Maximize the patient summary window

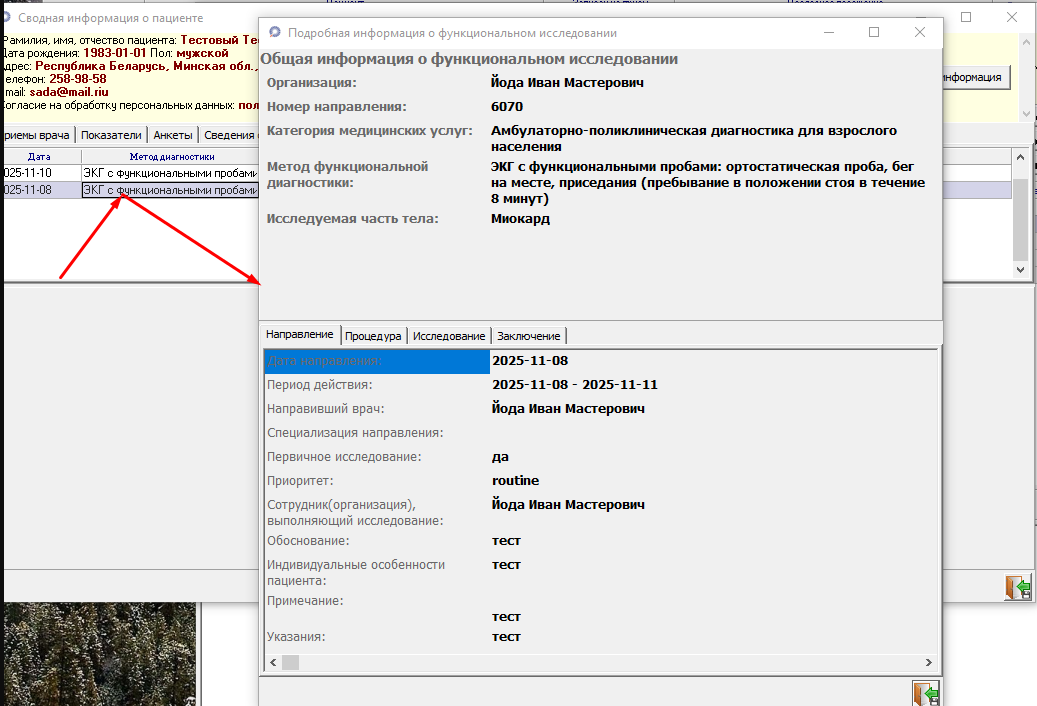(x=966, y=18)
